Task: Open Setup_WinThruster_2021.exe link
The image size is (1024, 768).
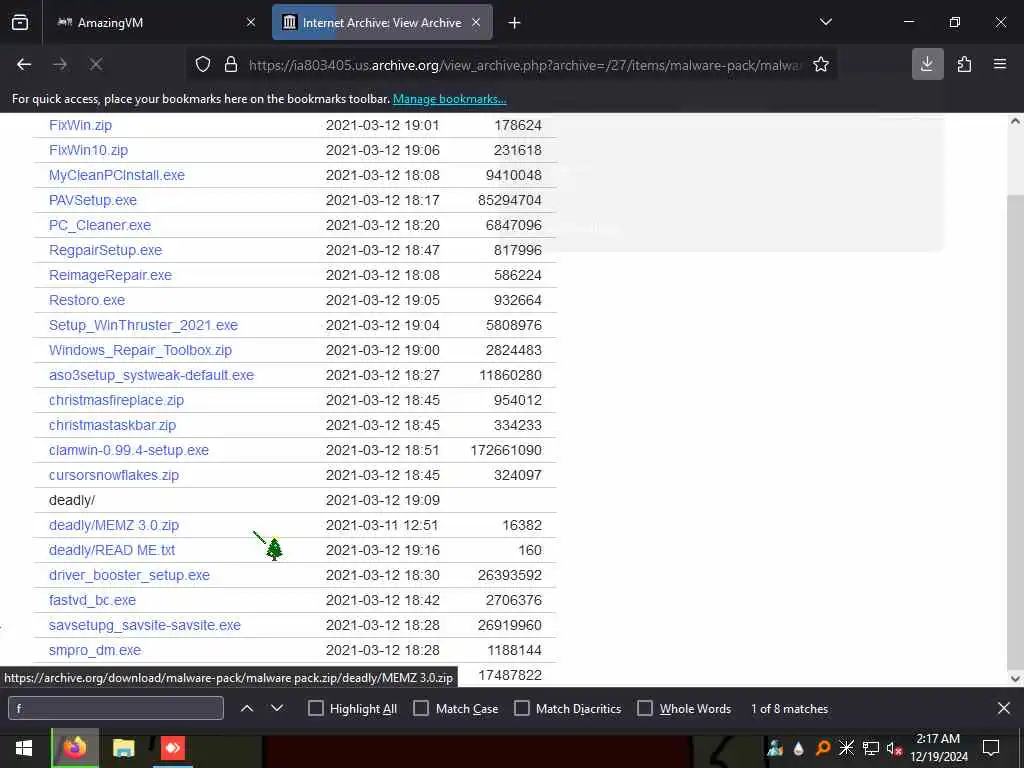Action: tap(143, 325)
